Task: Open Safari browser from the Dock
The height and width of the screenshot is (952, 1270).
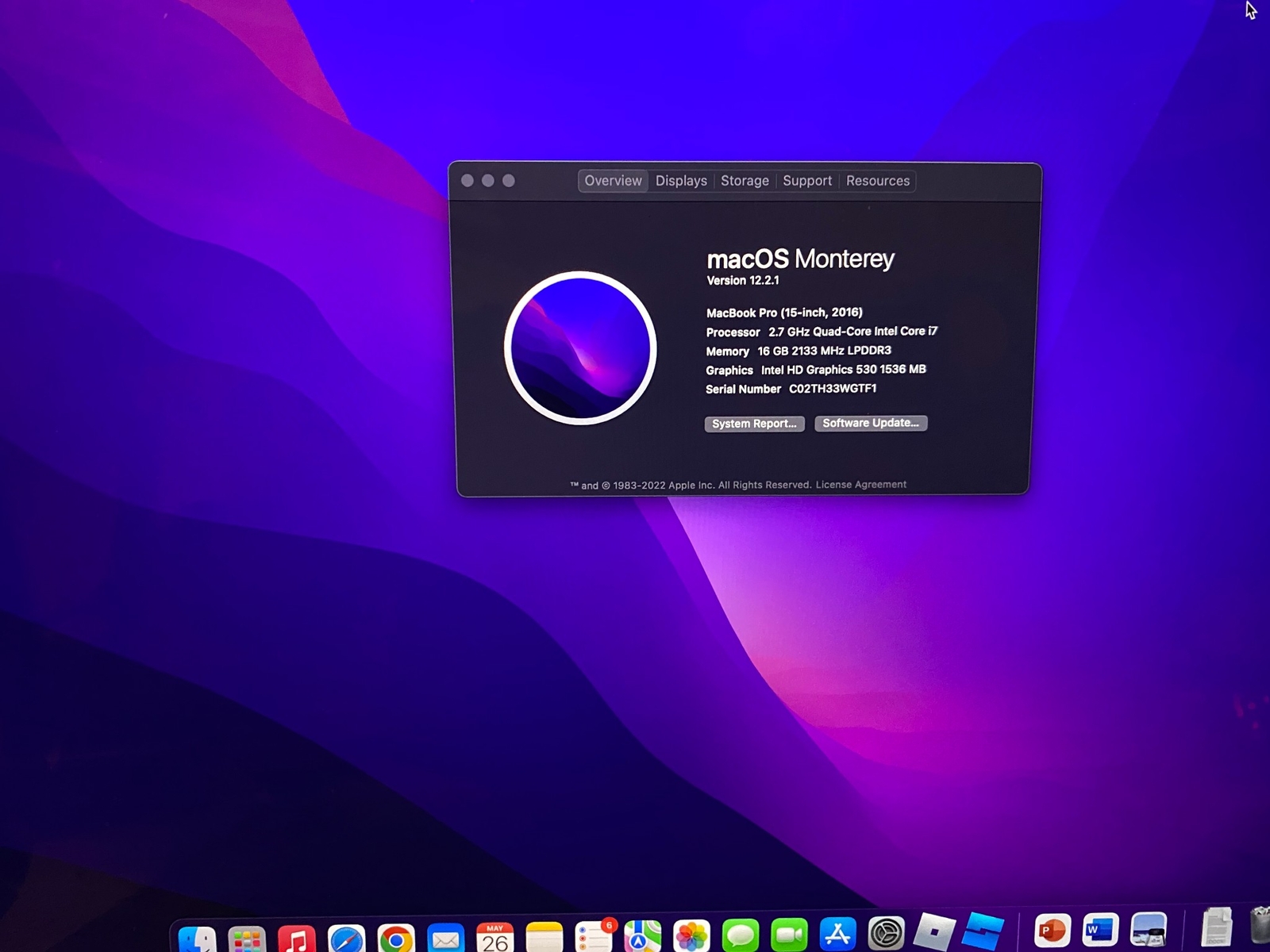Action: click(347, 939)
